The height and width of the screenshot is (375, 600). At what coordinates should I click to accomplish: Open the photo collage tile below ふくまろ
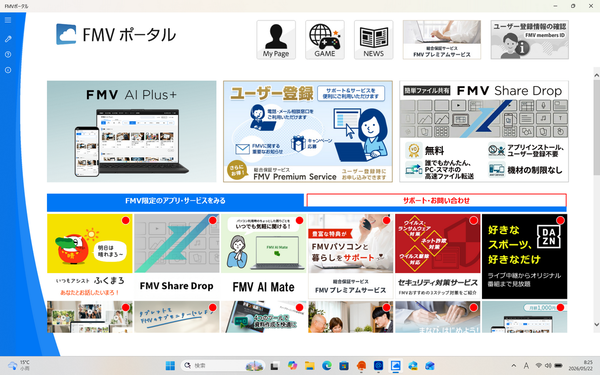90,317
